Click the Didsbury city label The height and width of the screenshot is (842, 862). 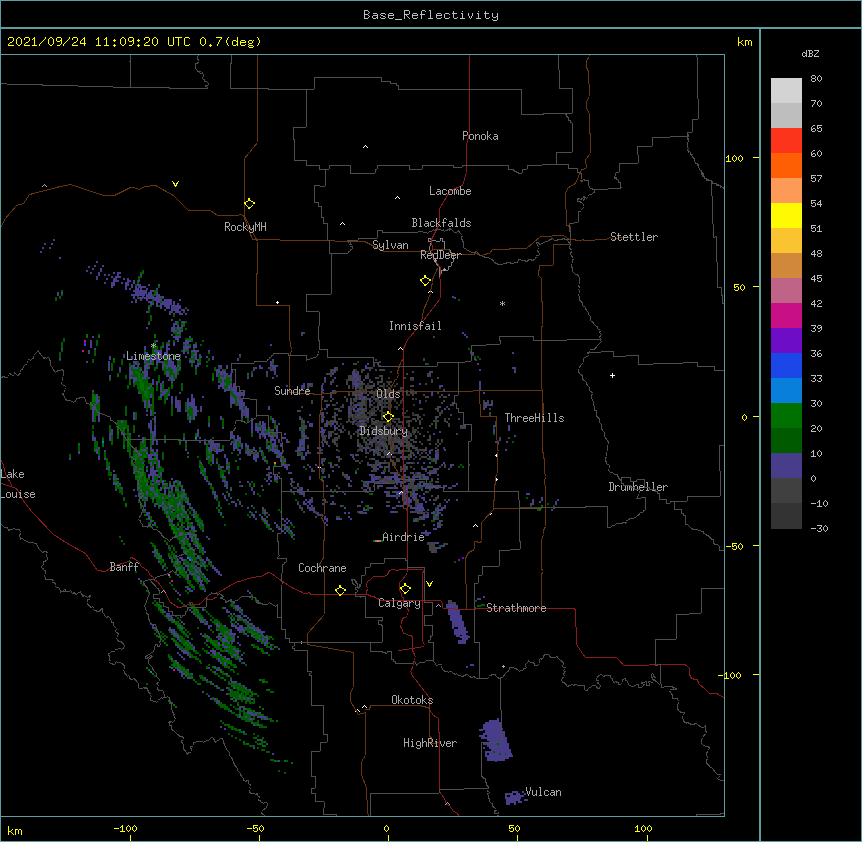point(383,431)
